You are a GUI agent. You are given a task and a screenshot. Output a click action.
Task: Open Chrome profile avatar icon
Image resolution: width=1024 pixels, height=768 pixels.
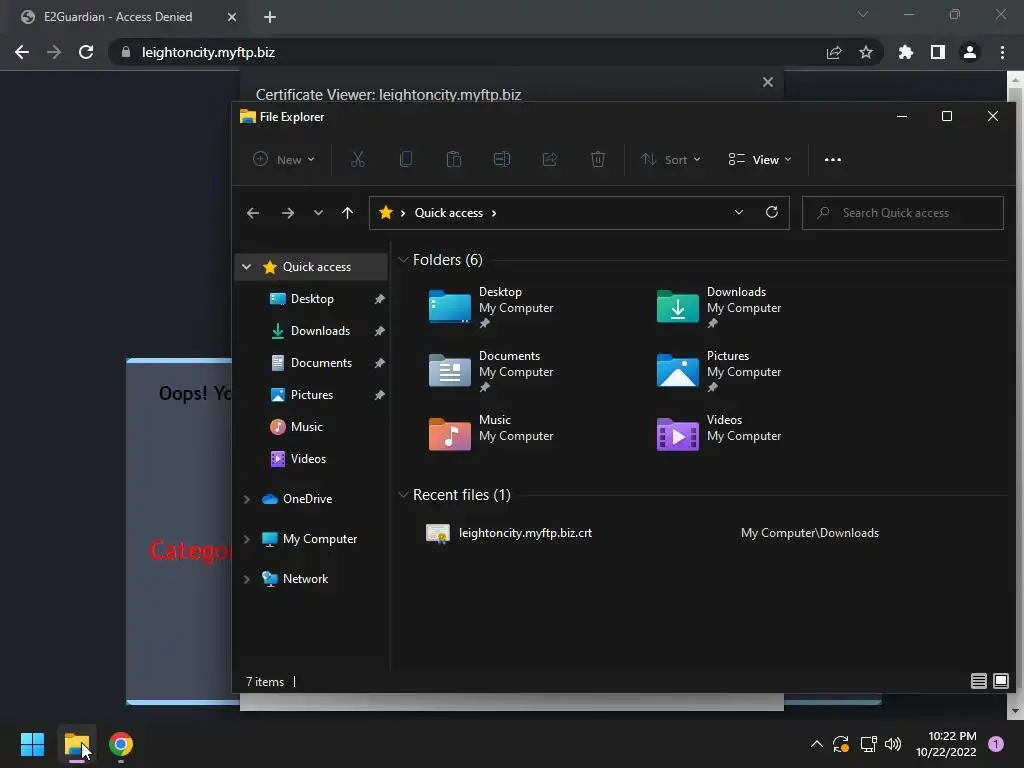pyautogui.click(x=970, y=52)
